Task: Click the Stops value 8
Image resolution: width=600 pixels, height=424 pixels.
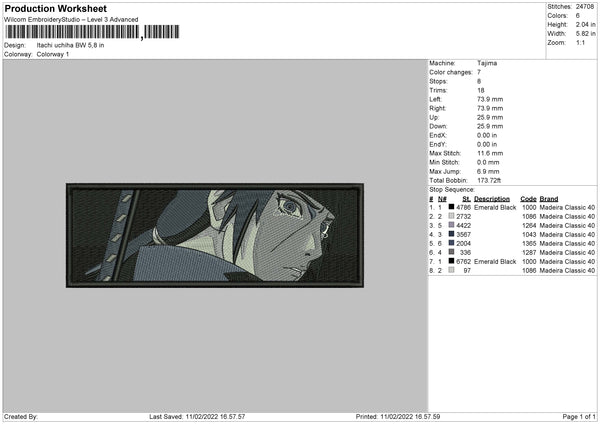Action: coord(479,81)
